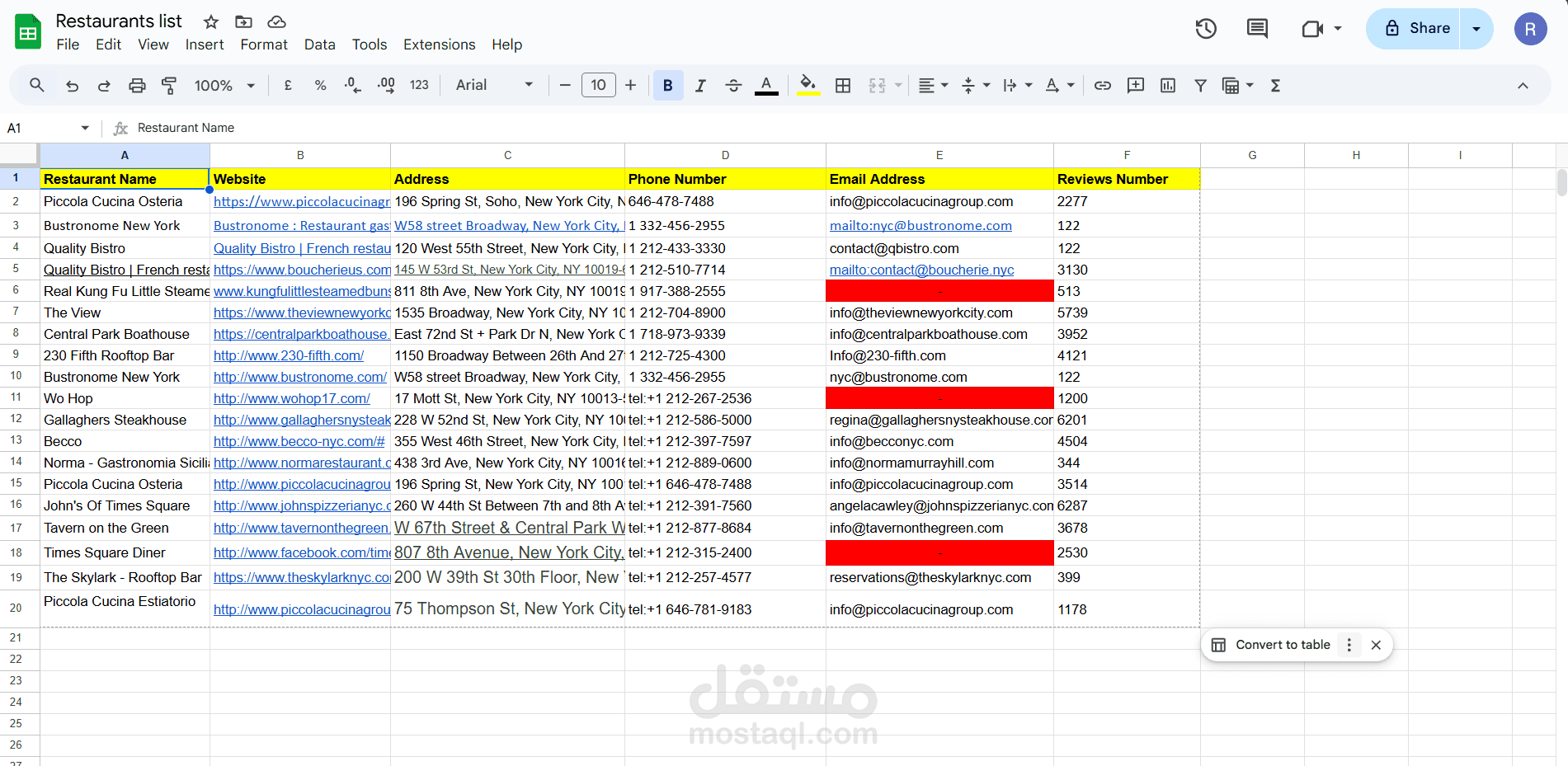Click the font size field
Image resolution: width=1568 pixels, height=766 pixels.
tap(598, 85)
